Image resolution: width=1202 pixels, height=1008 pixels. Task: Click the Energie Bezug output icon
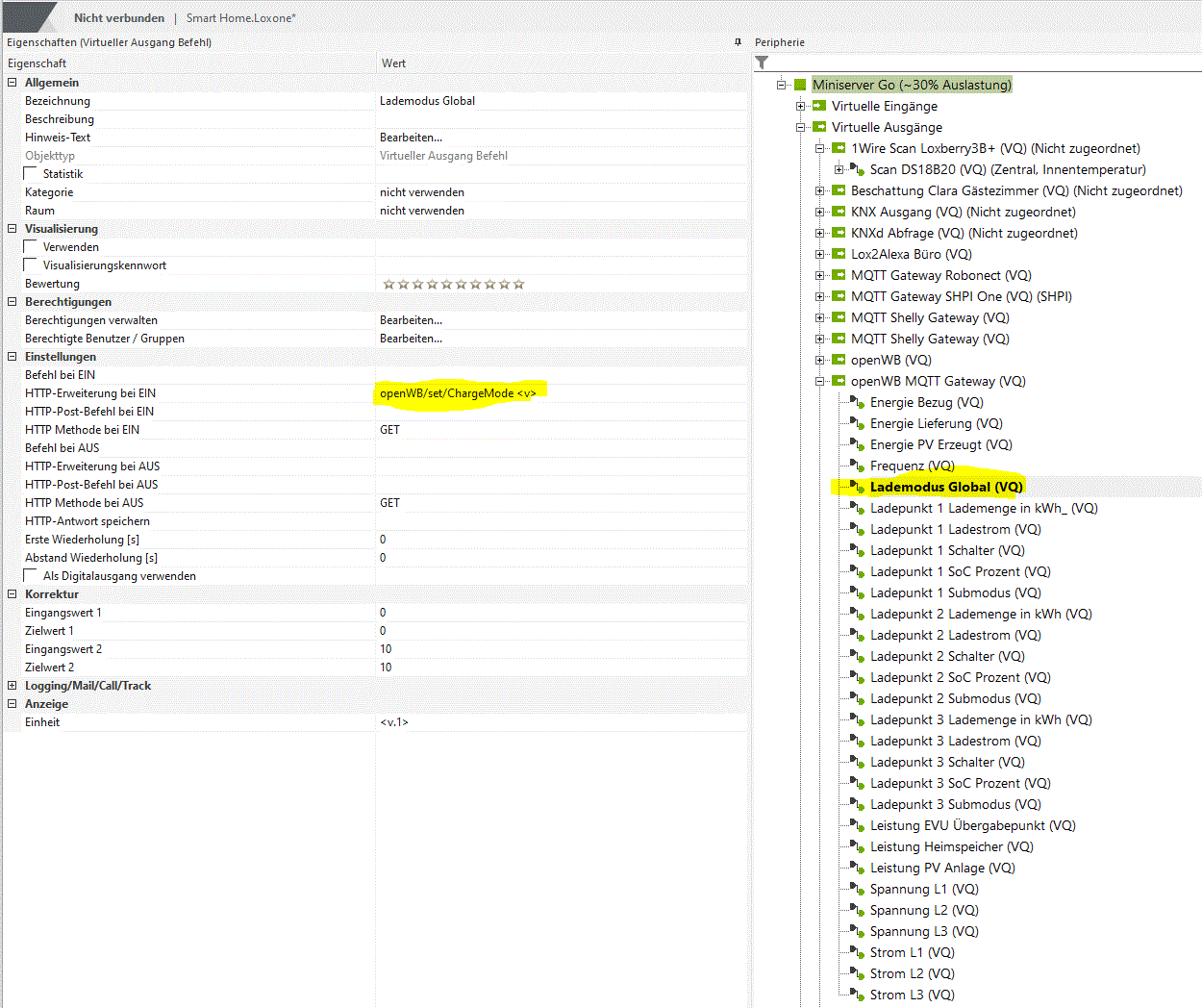pyautogui.click(x=857, y=402)
